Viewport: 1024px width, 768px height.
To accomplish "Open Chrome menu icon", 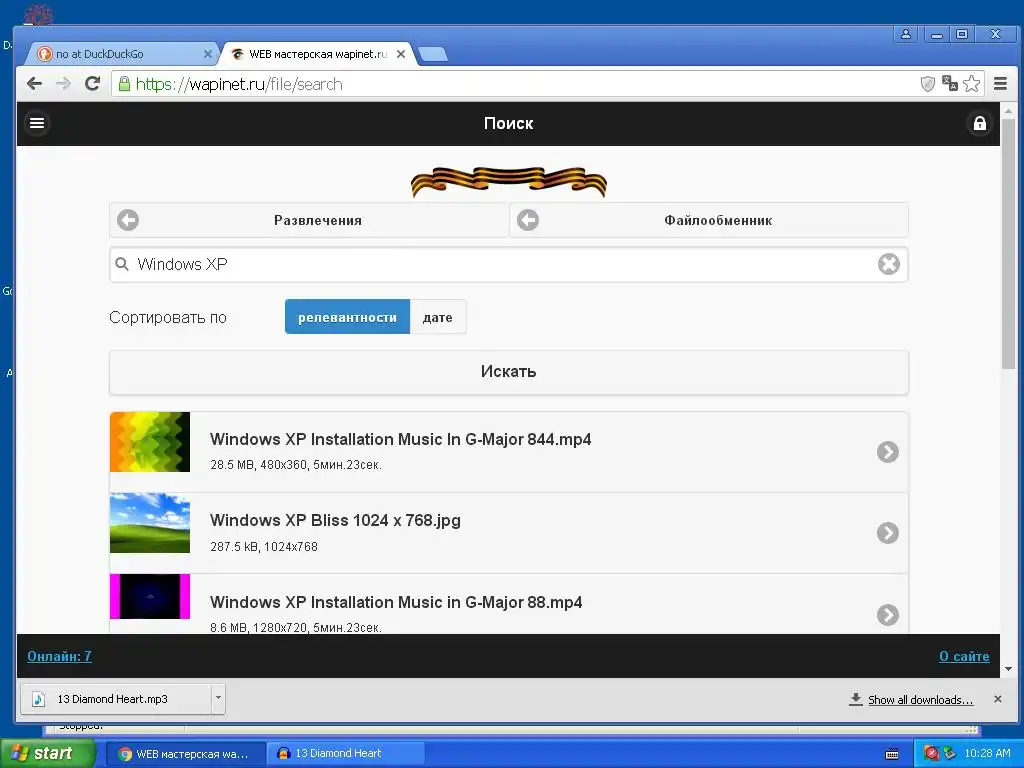I will 1000,84.
